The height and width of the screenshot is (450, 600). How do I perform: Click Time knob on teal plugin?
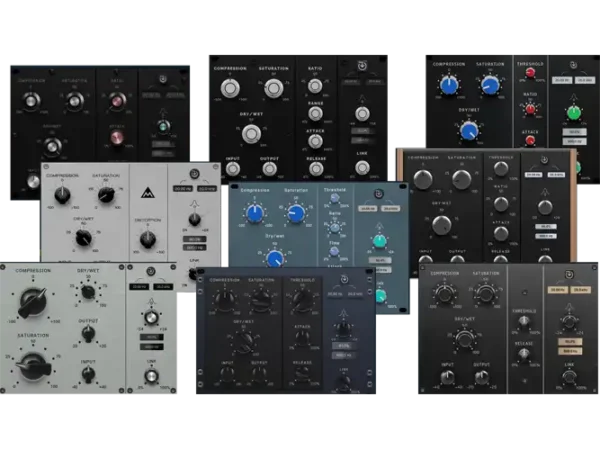point(334,251)
